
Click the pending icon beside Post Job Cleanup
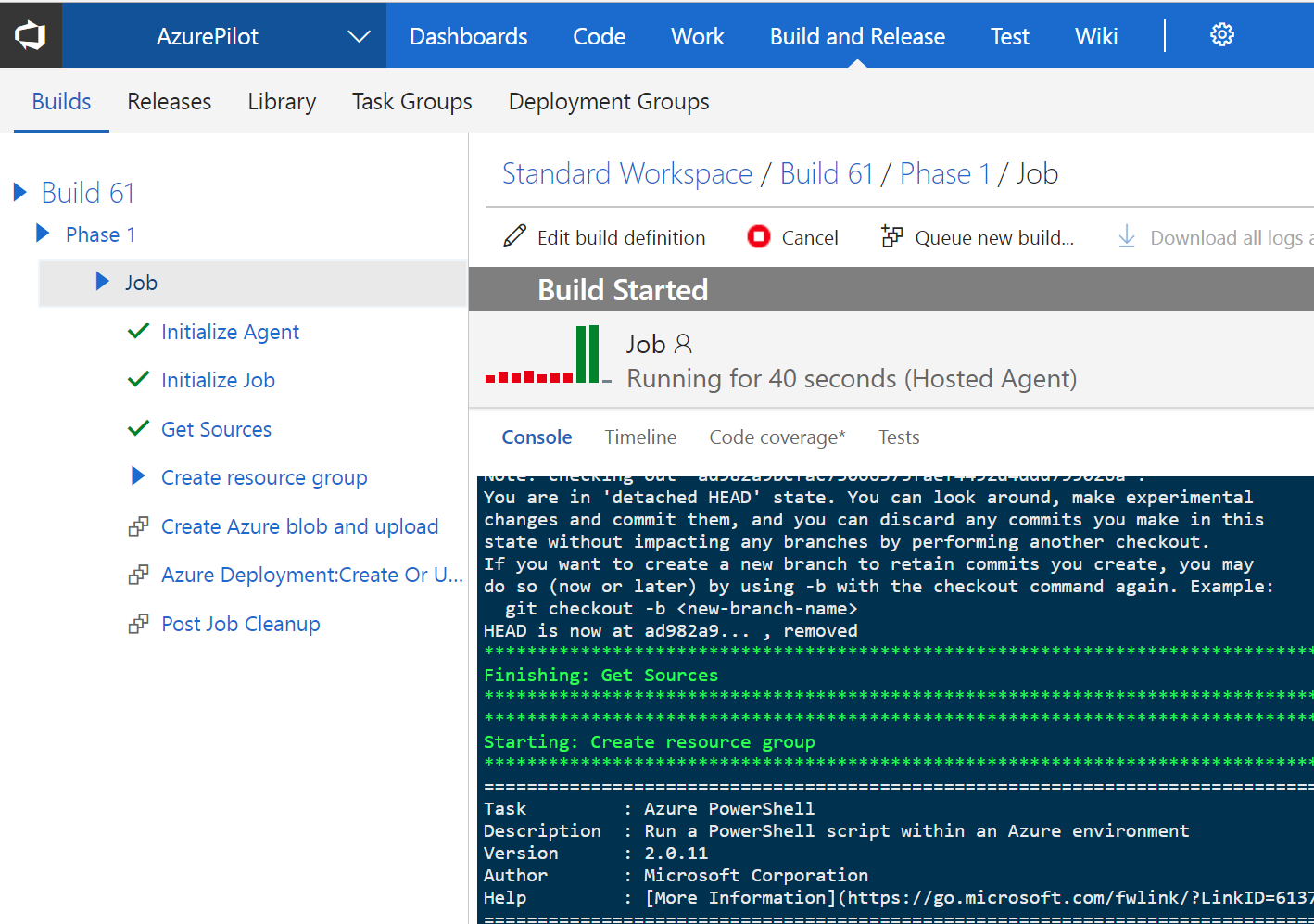(x=138, y=624)
